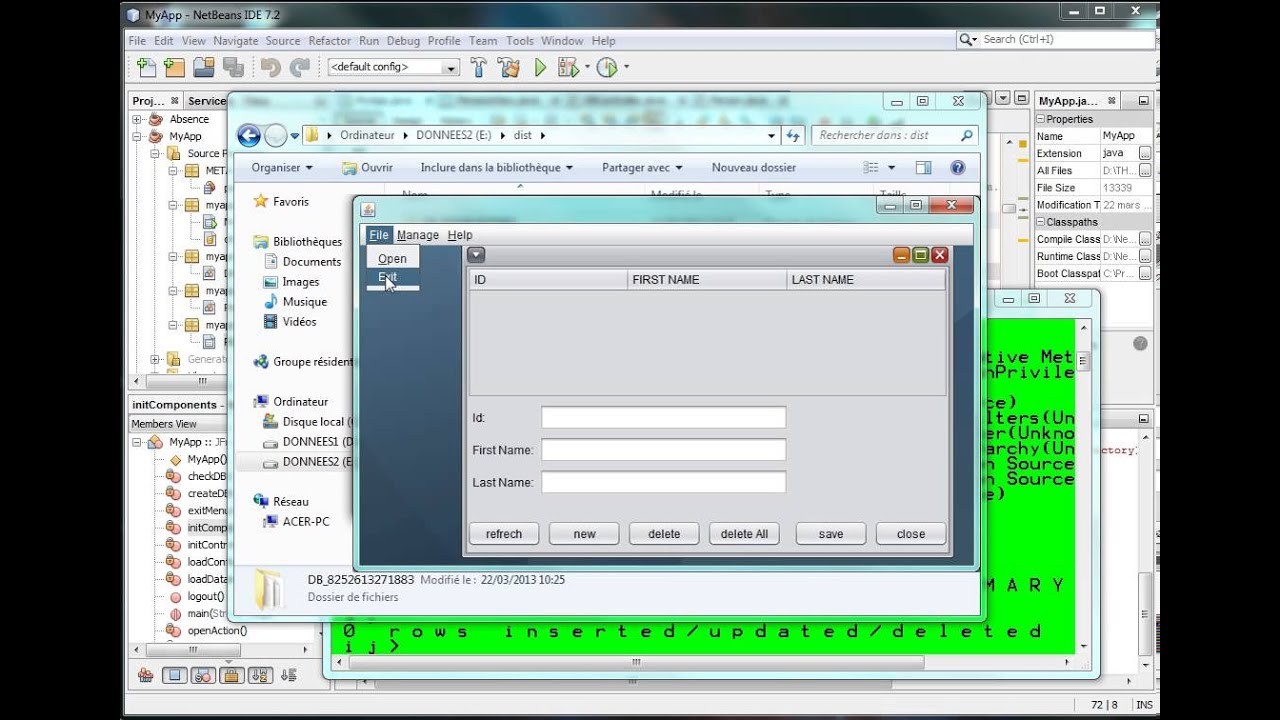
Task: Click the Extension property ellipsis button
Action: 1145,153
